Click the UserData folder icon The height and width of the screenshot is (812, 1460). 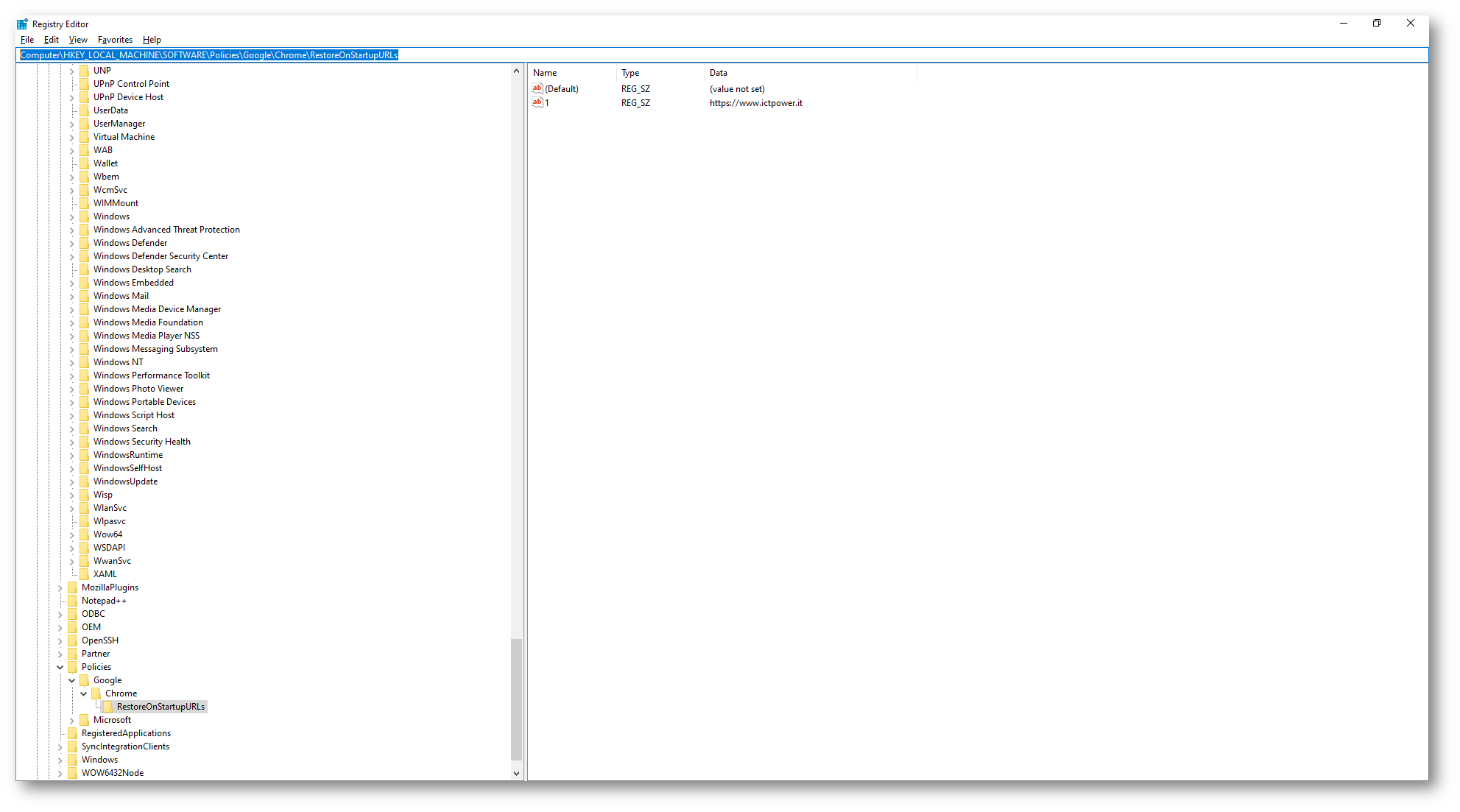point(85,110)
